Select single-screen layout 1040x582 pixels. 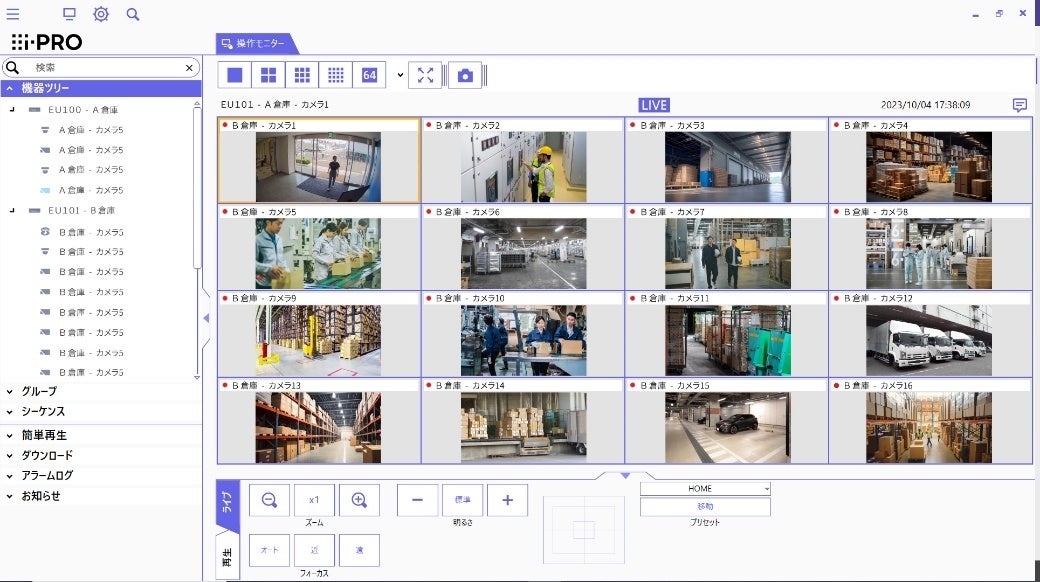pos(235,75)
